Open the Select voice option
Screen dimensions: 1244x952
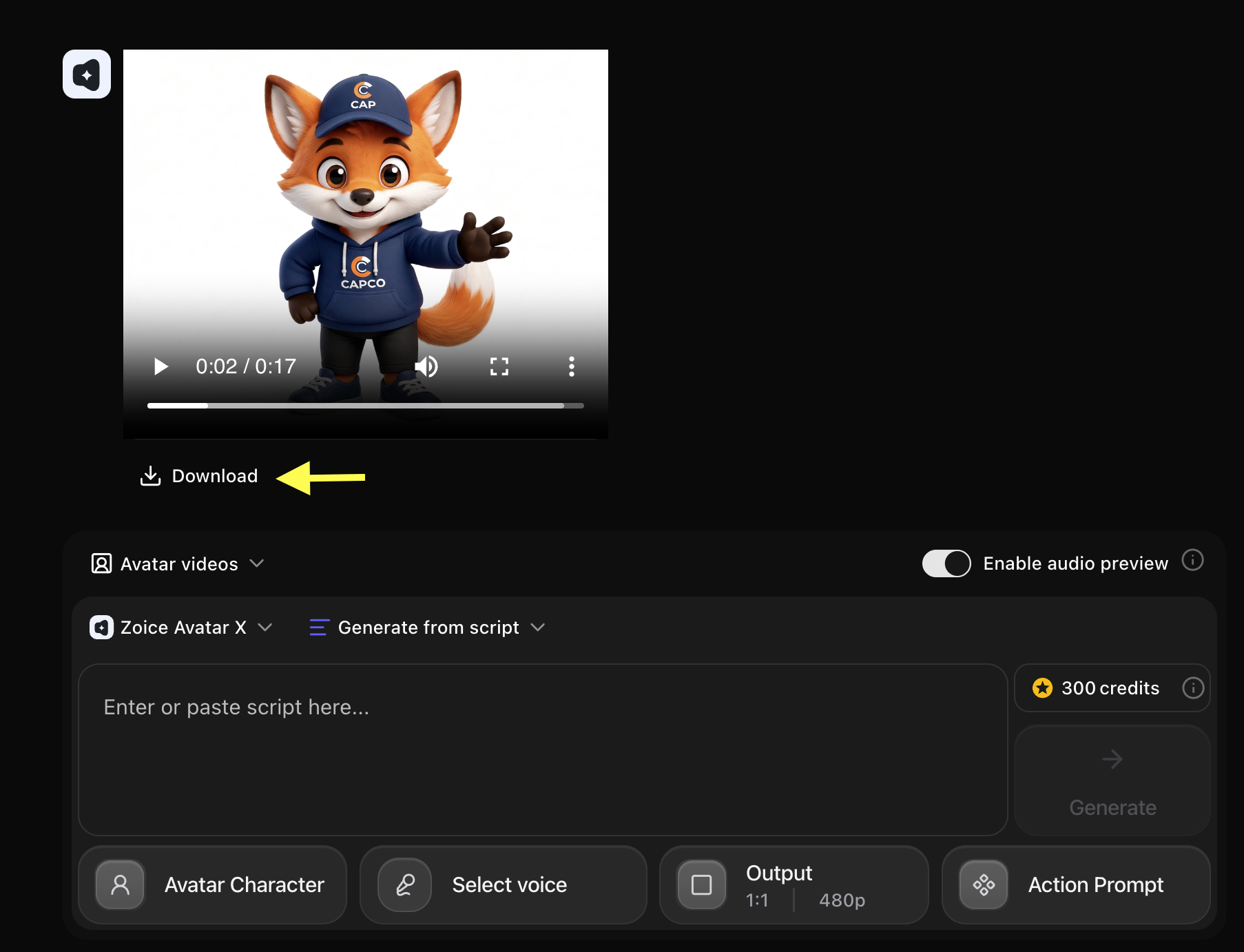pos(503,884)
